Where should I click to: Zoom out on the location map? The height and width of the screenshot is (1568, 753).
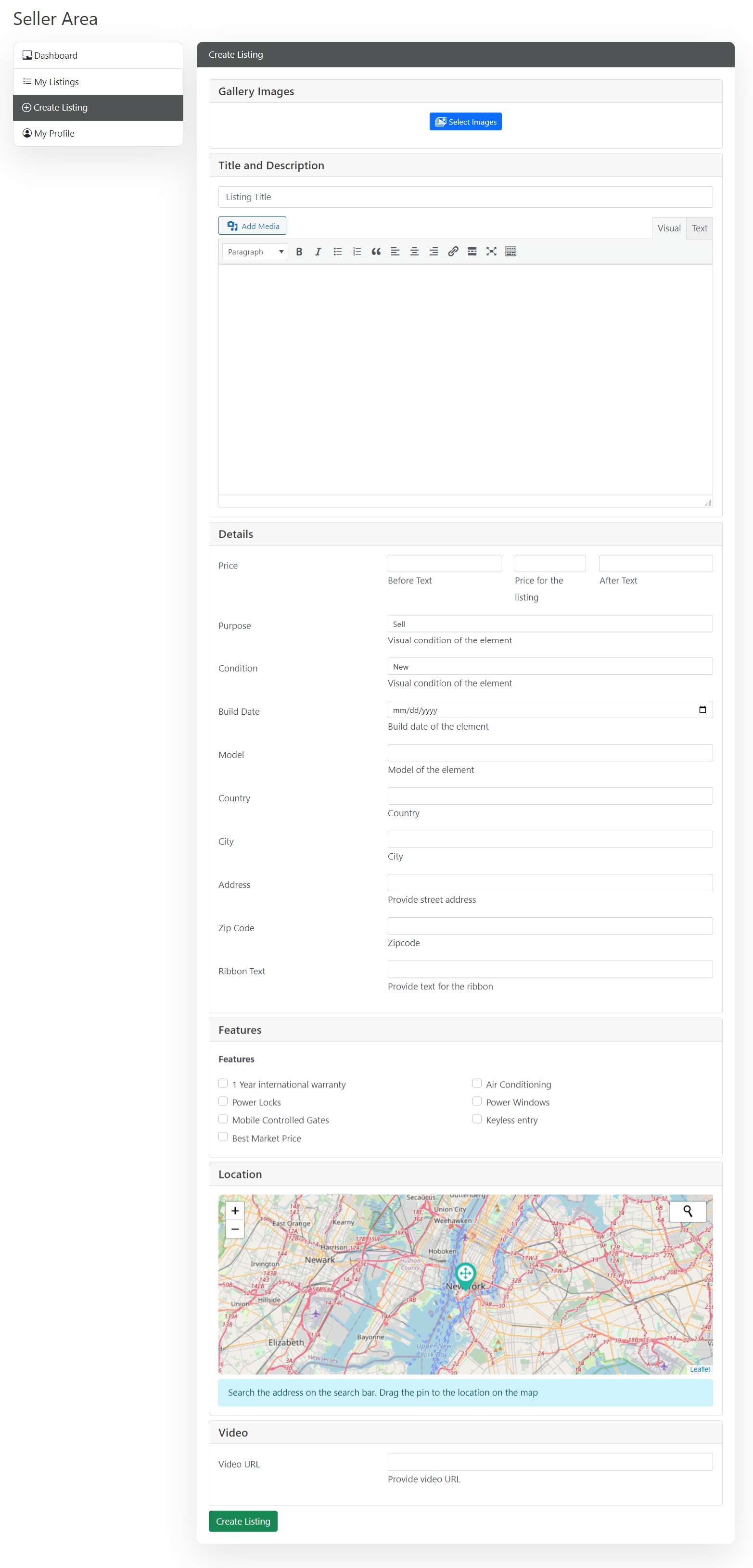[235, 1229]
